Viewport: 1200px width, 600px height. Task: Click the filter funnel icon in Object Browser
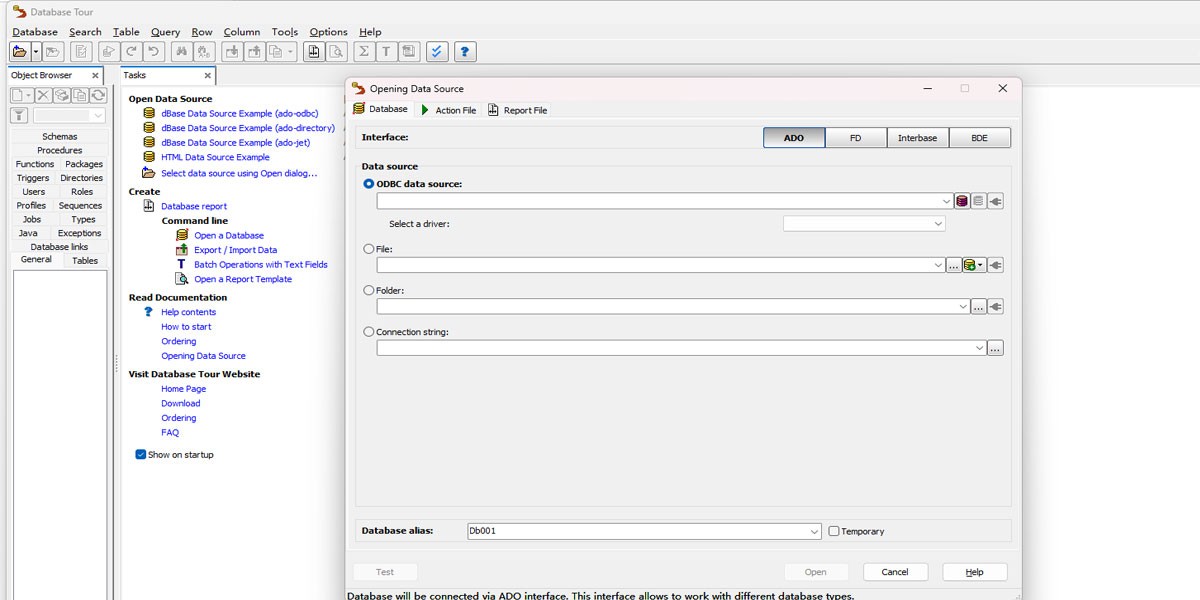coord(18,115)
